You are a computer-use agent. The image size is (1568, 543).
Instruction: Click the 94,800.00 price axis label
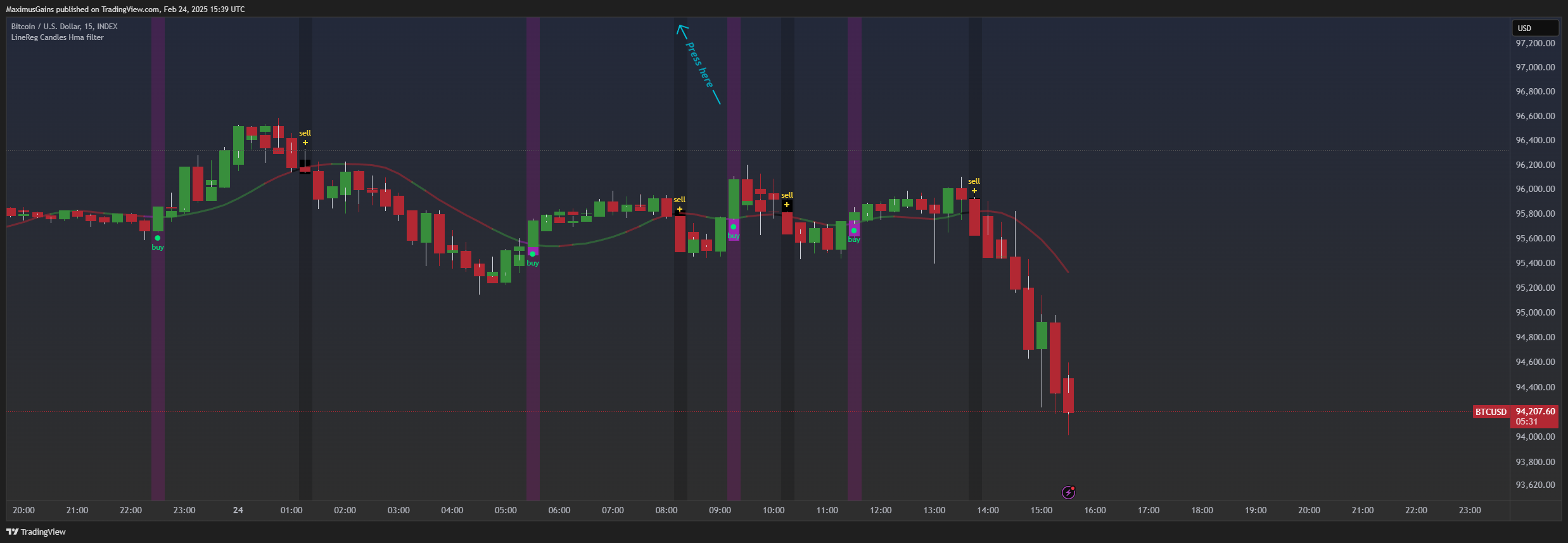1535,337
